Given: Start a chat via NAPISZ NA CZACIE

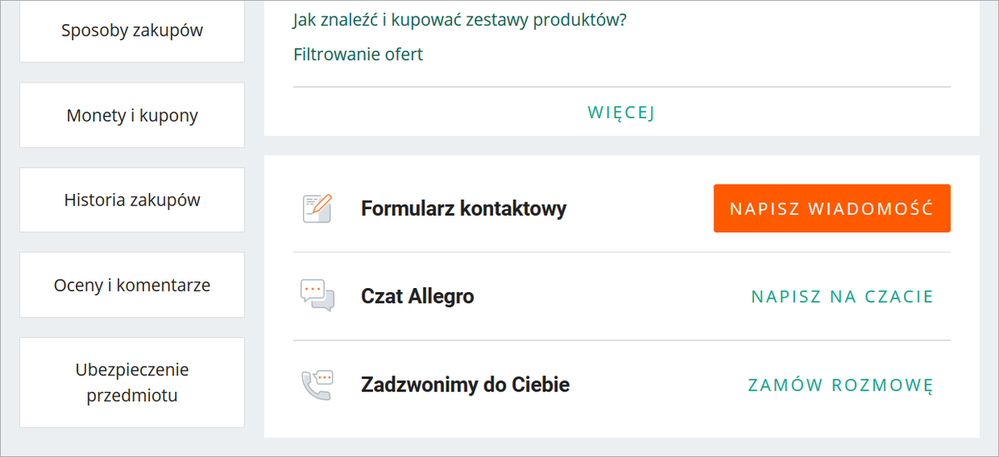Looking at the screenshot, I should point(842,296).
